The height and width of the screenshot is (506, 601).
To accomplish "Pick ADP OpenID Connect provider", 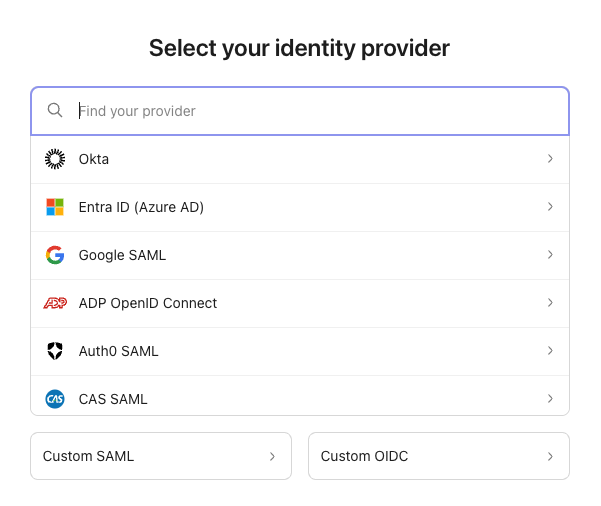I will [148, 303].
